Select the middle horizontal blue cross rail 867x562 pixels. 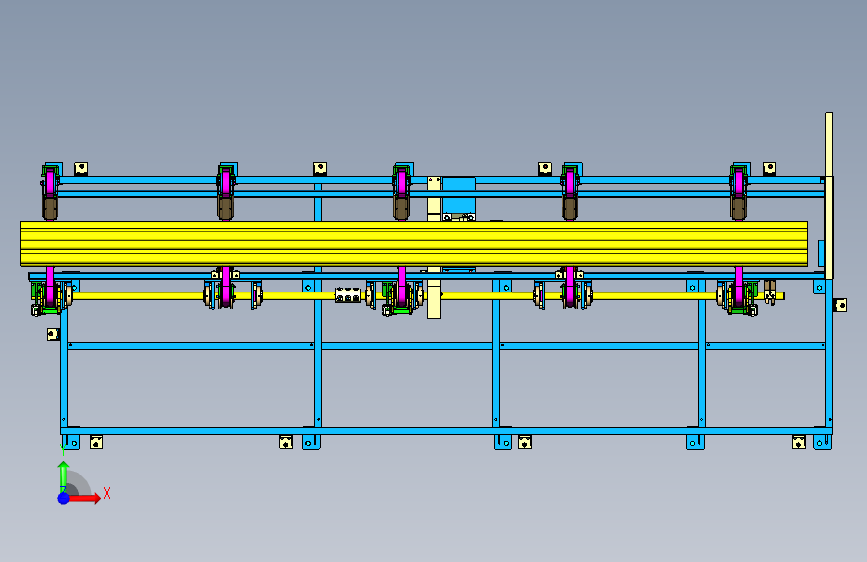click(x=446, y=346)
